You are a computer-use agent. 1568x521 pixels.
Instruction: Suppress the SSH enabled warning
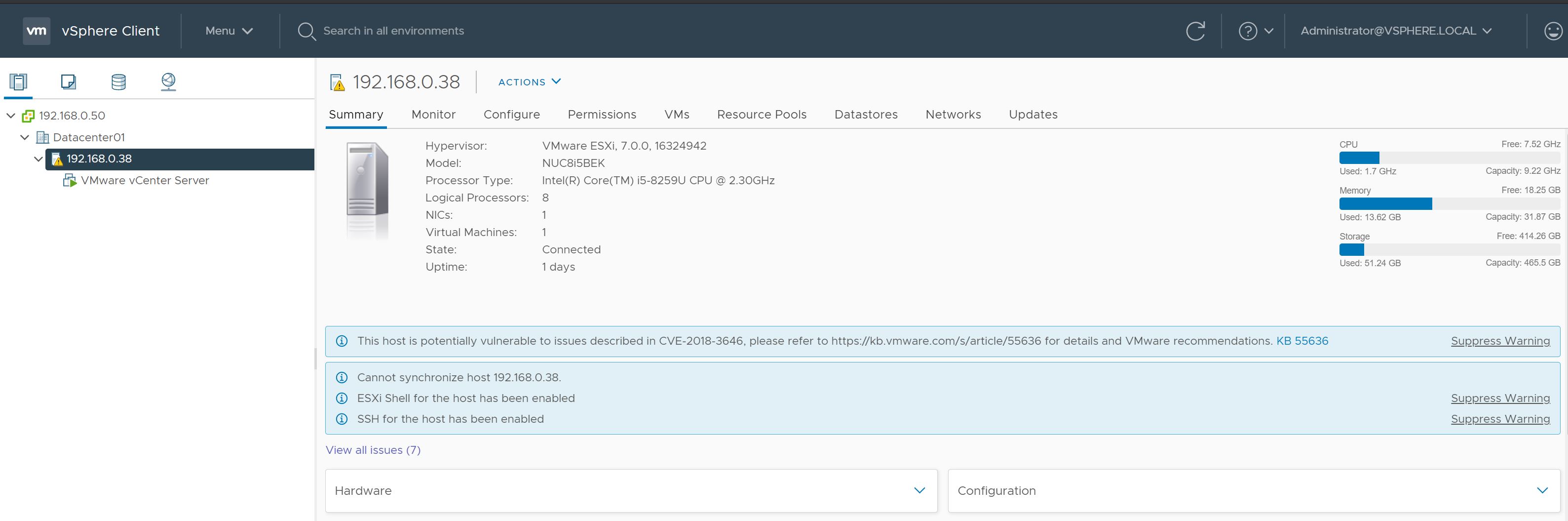tap(1500, 419)
